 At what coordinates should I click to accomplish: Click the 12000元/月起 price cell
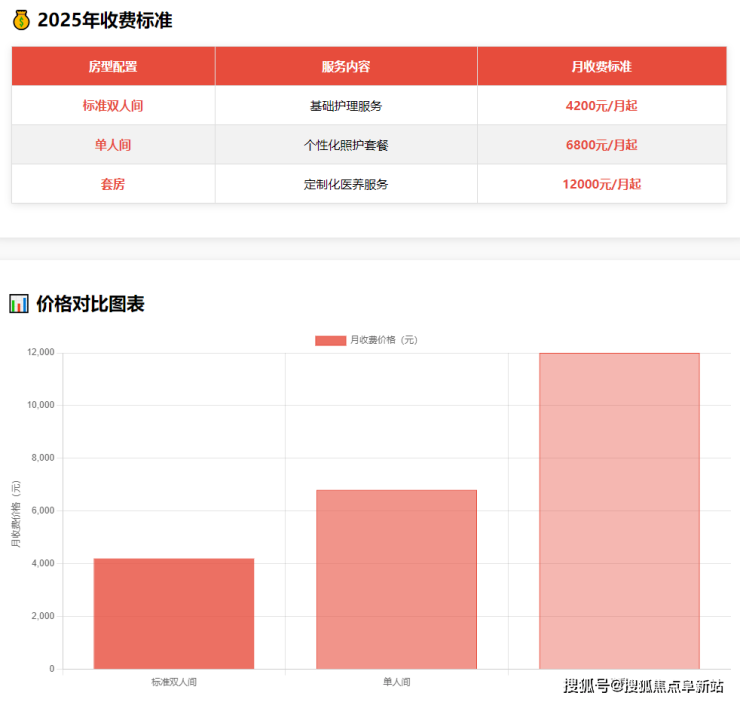[601, 184]
